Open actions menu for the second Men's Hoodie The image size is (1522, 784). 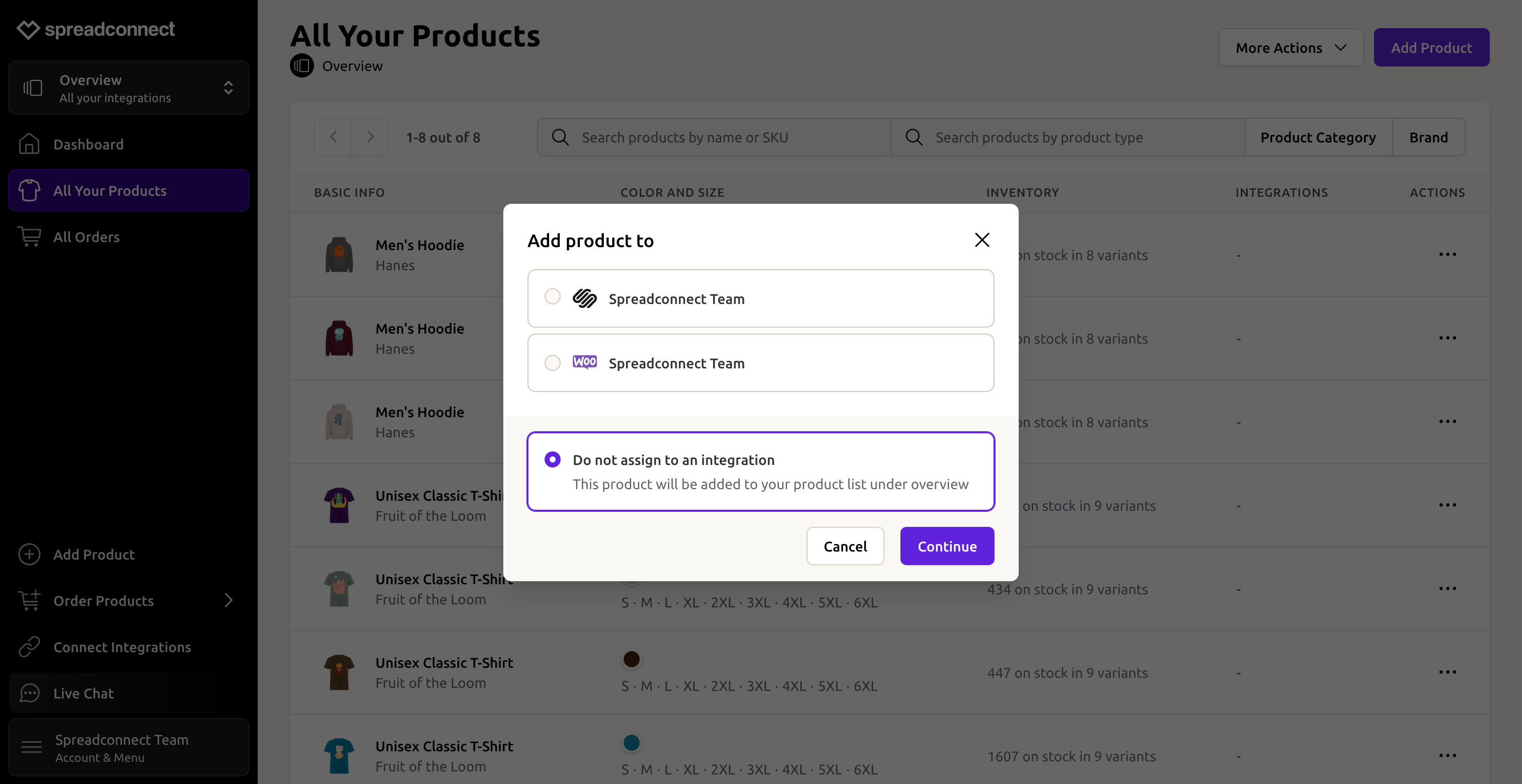tap(1448, 338)
